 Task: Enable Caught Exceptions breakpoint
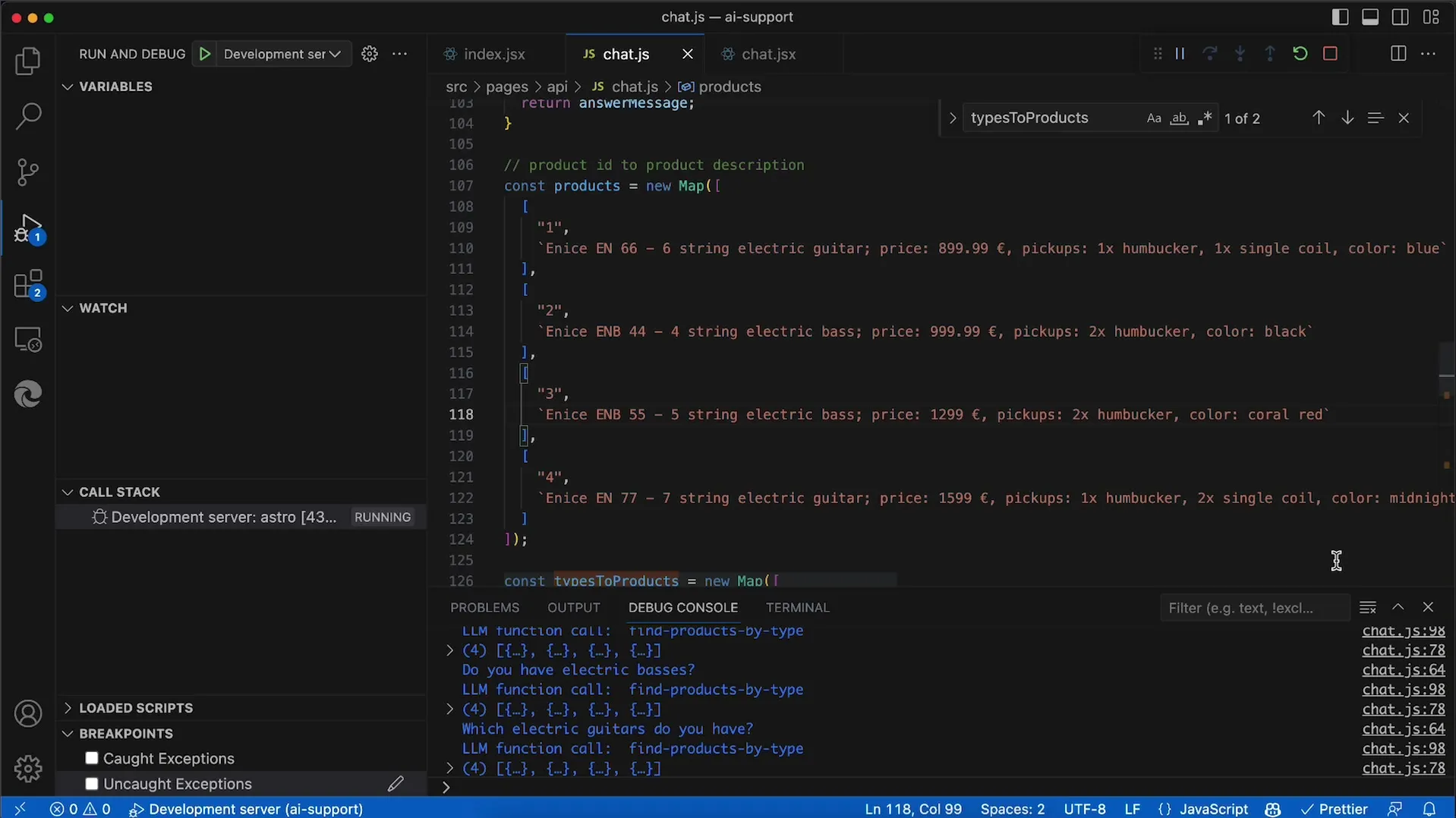coord(92,758)
